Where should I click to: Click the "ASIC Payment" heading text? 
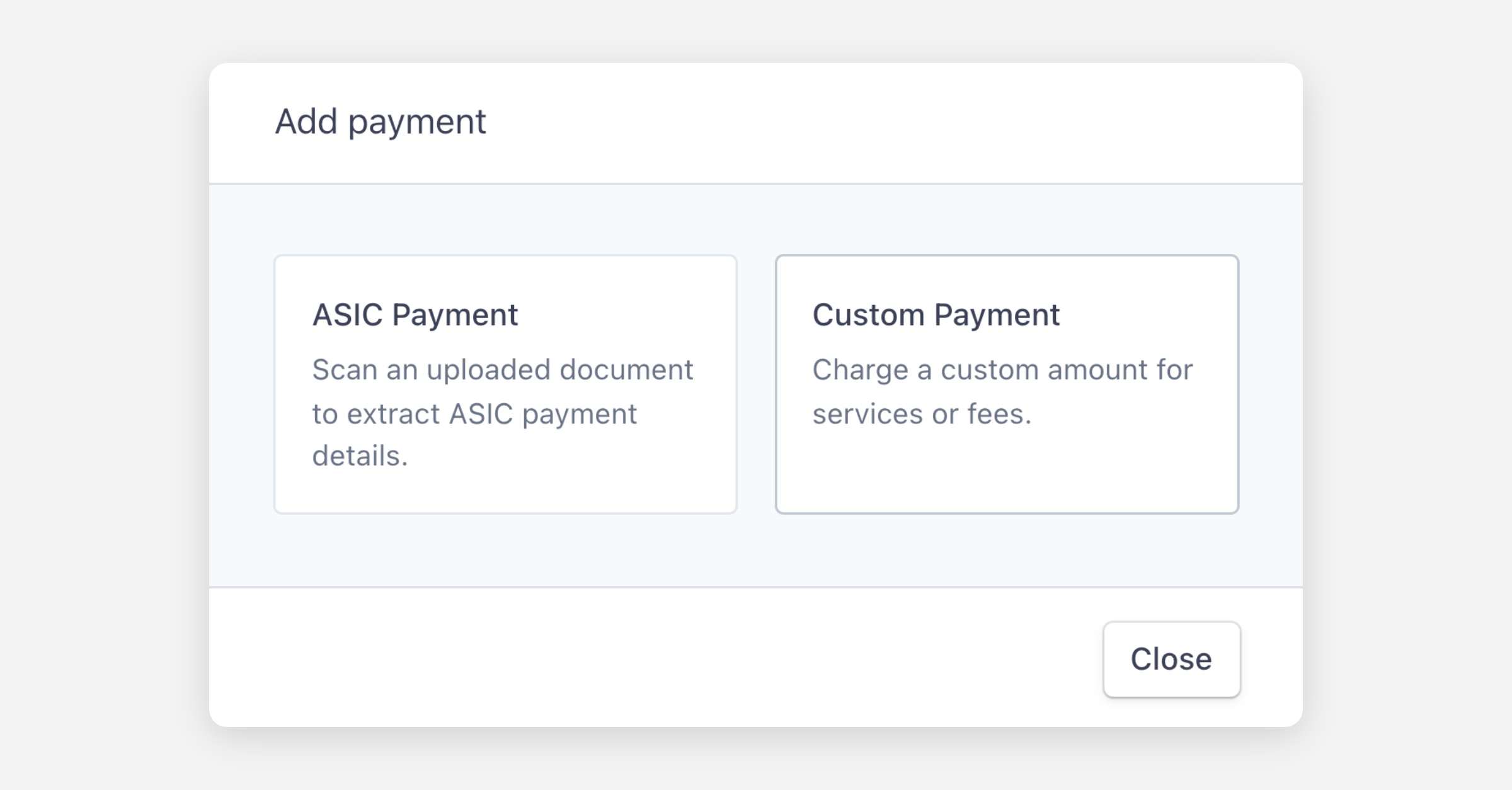pos(415,314)
